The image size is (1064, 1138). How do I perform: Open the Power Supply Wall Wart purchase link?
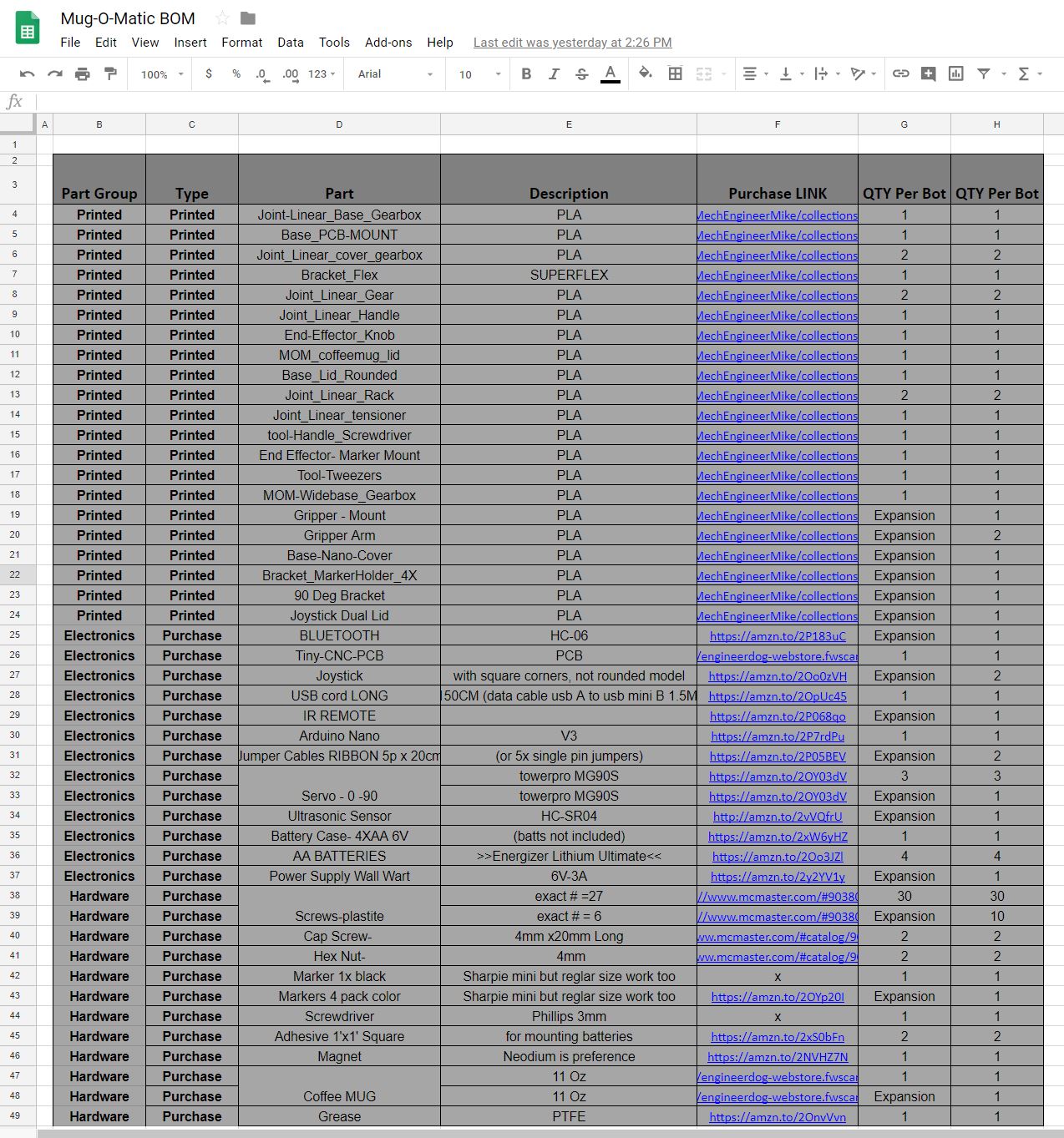[x=778, y=877]
